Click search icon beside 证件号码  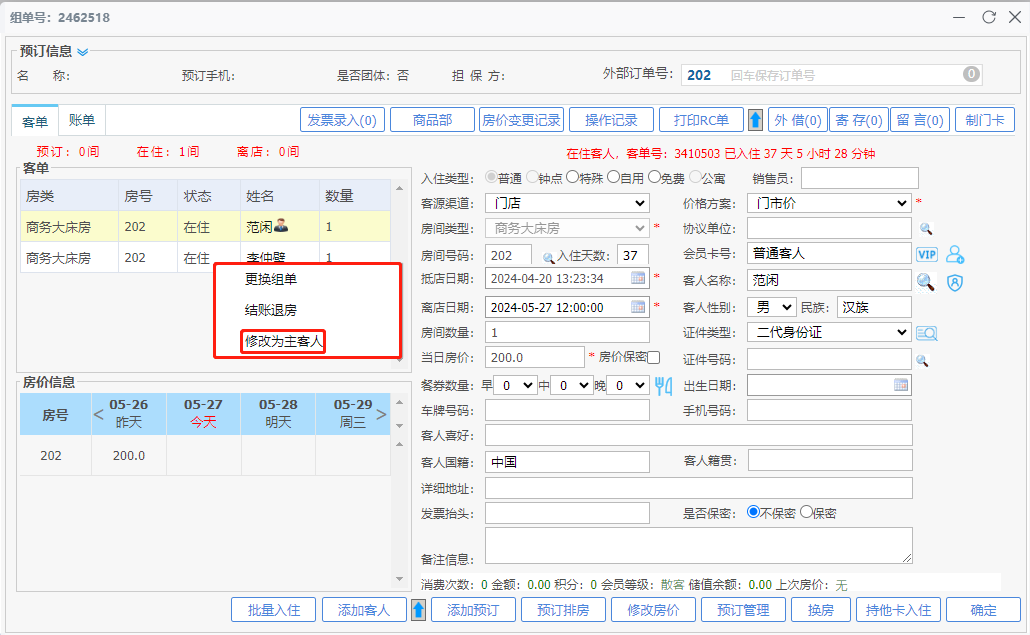[922, 361]
